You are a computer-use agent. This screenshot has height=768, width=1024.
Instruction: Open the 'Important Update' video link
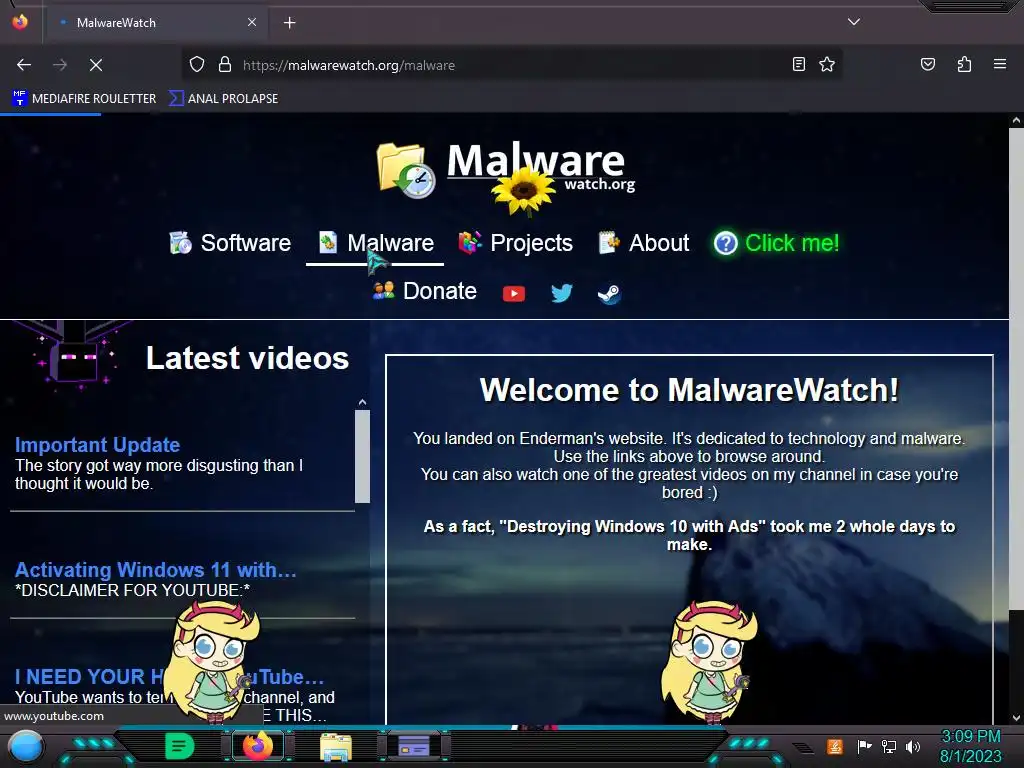[97, 445]
